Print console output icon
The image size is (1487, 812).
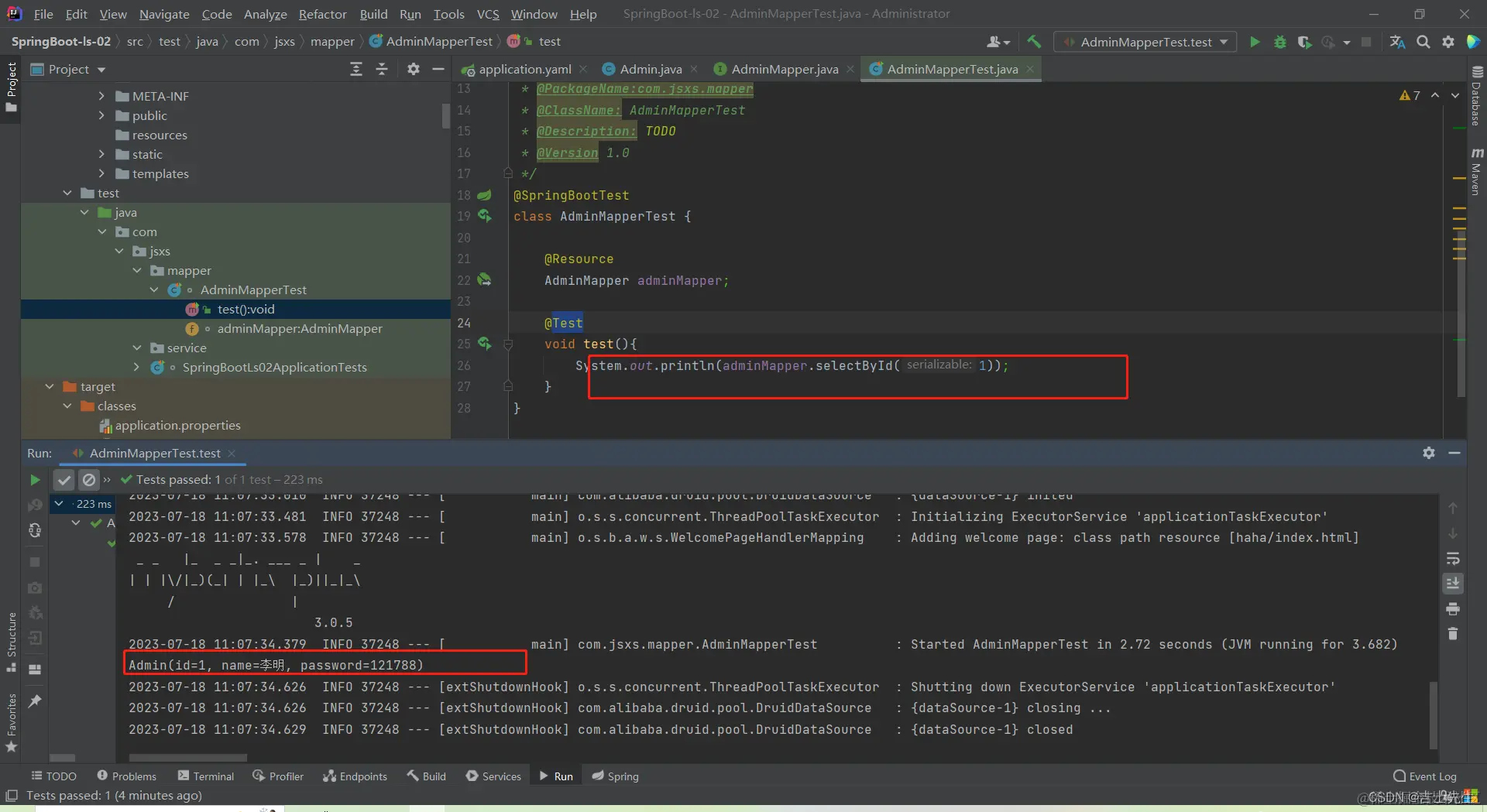[1453, 609]
